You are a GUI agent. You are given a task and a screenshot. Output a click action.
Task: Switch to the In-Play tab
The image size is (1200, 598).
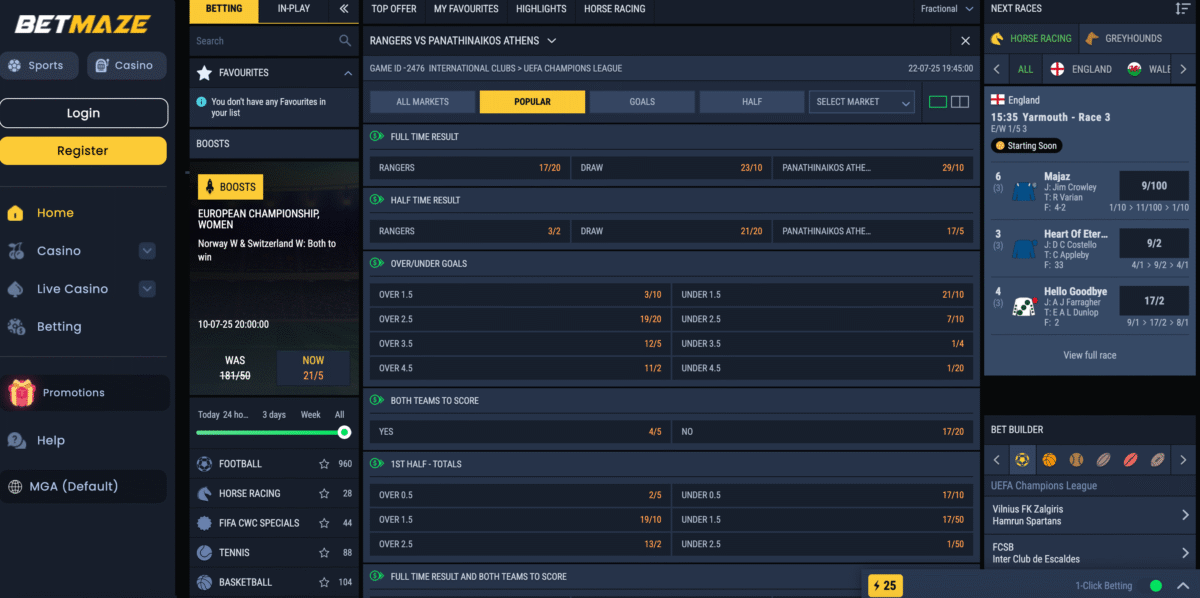pos(293,9)
